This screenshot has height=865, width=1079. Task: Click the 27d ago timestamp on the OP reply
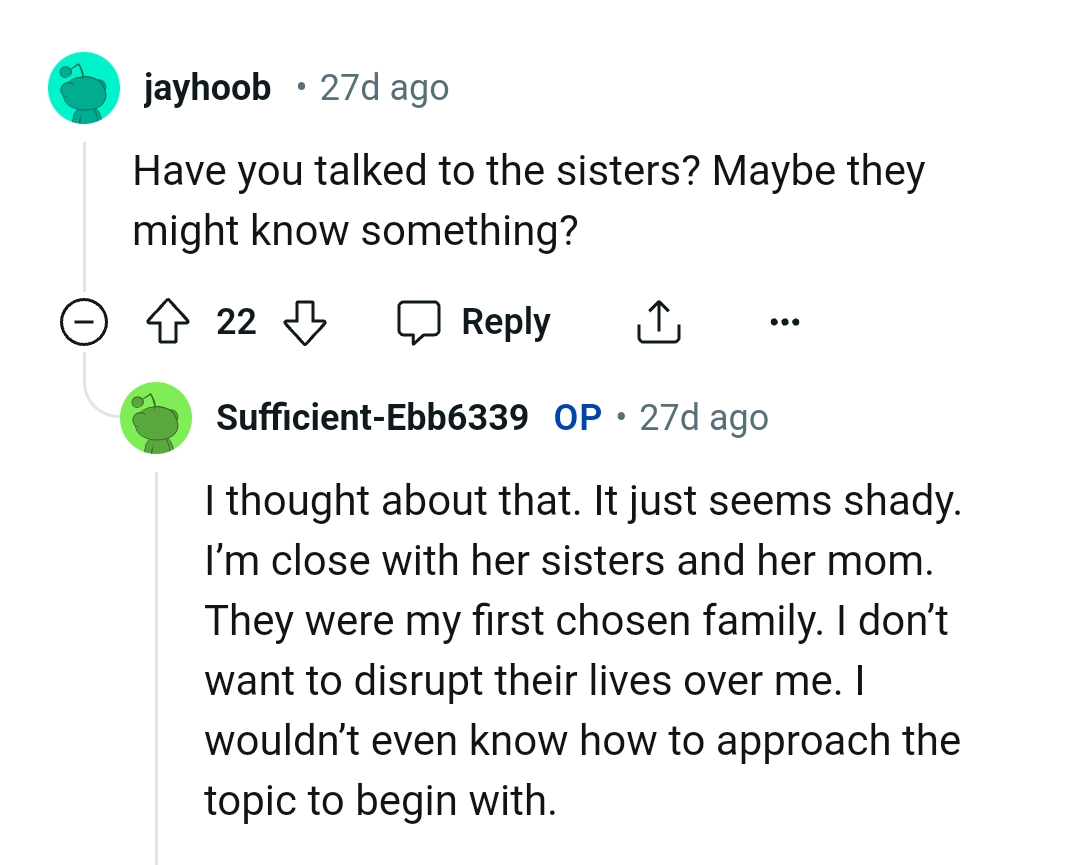[703, 417]
